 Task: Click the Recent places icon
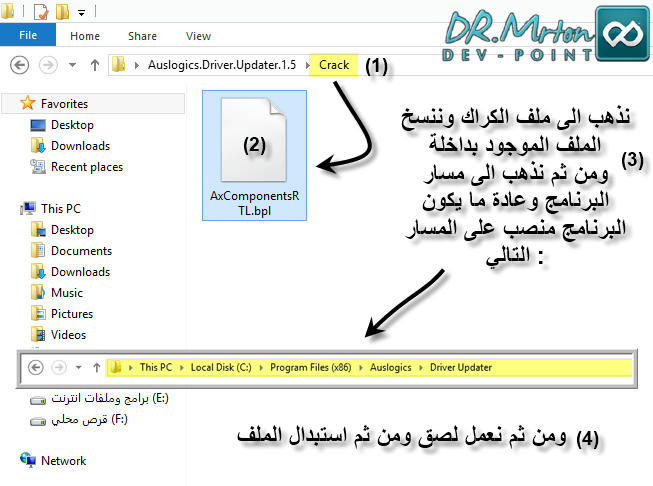tap(38, 167)
